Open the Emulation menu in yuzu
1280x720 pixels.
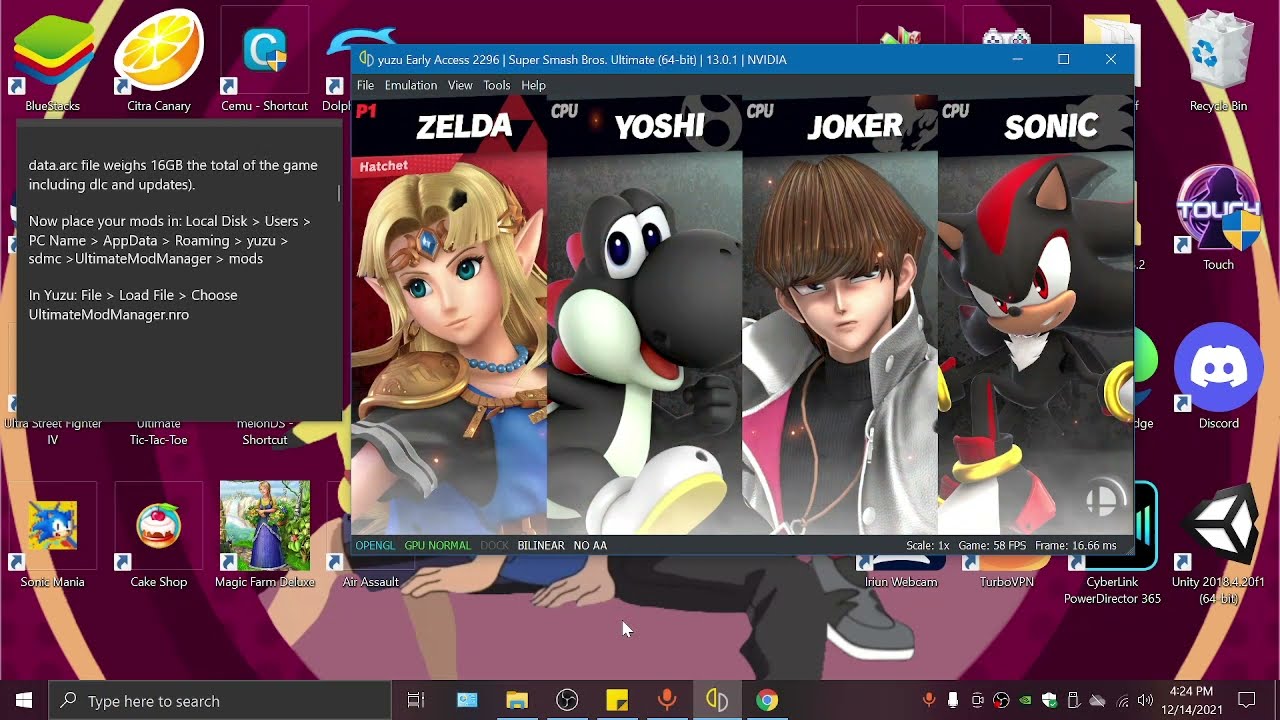(x=411, y=86)
